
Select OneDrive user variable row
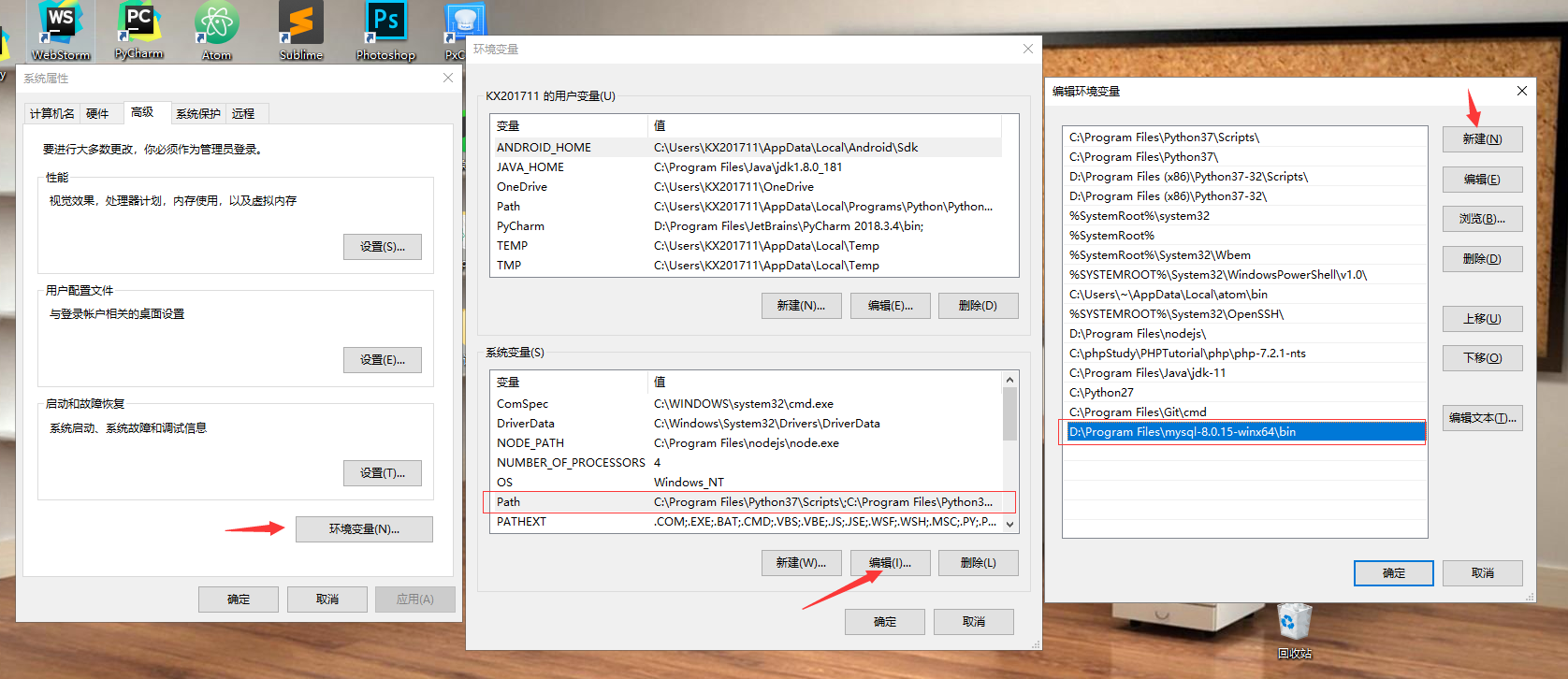[x=746, y=187]
